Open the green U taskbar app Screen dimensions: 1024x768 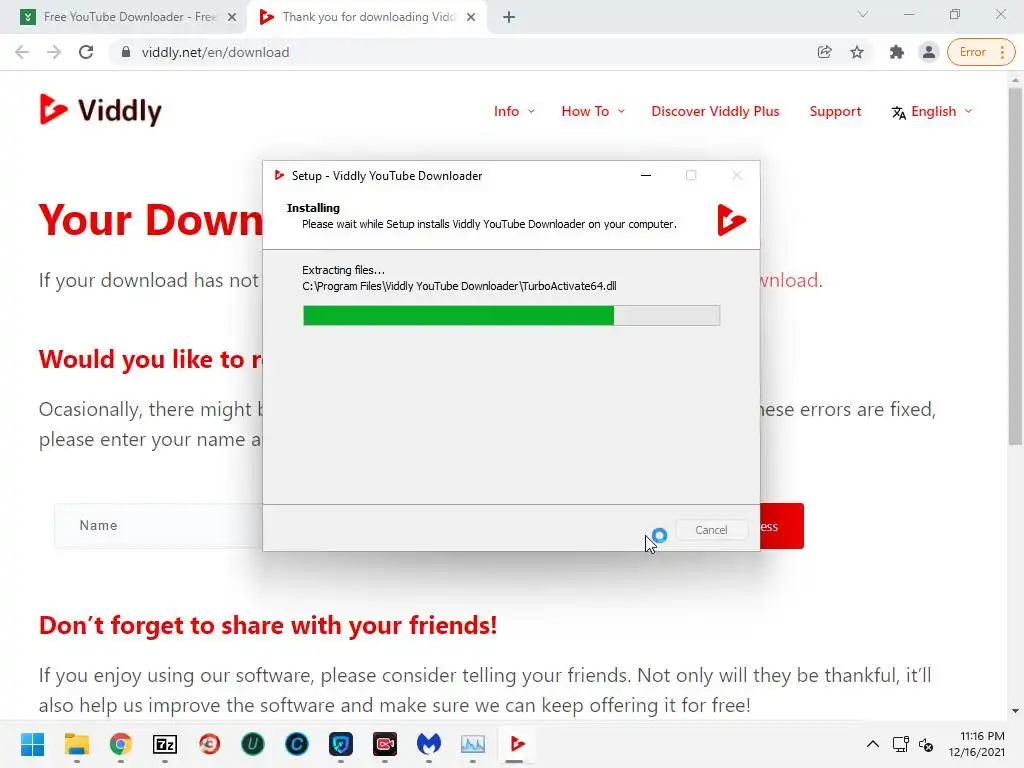pos(253,744)
